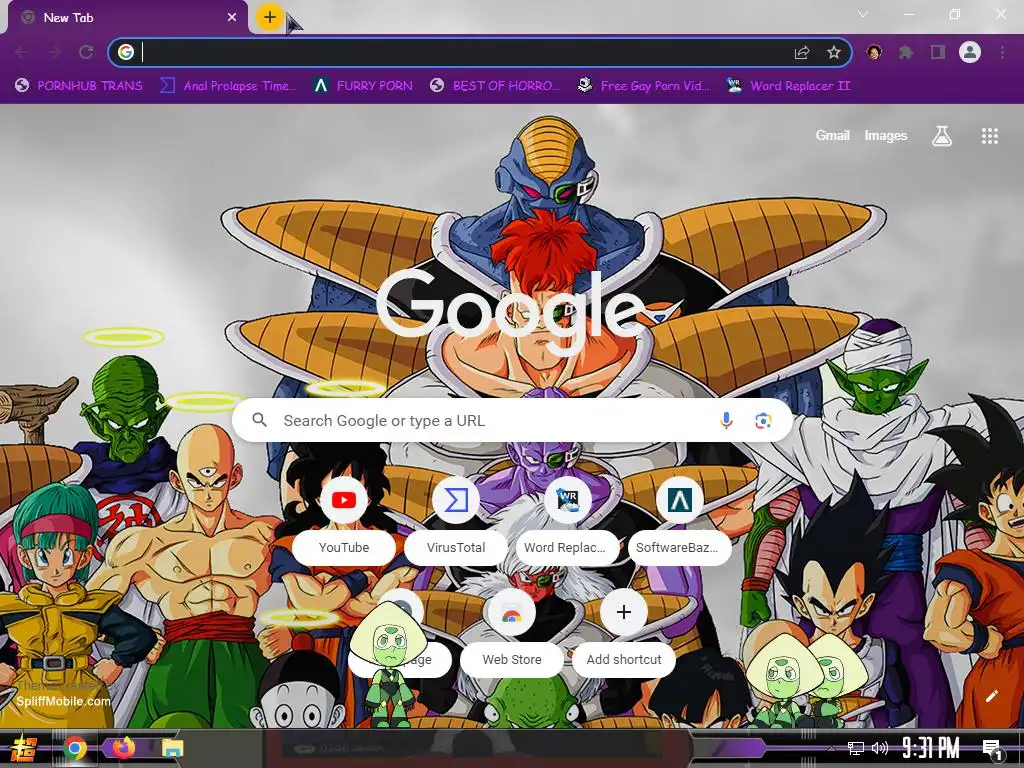Open the network tray icon
The image size is (1024, 768).
pyautogui.click(x=855, y=748)
